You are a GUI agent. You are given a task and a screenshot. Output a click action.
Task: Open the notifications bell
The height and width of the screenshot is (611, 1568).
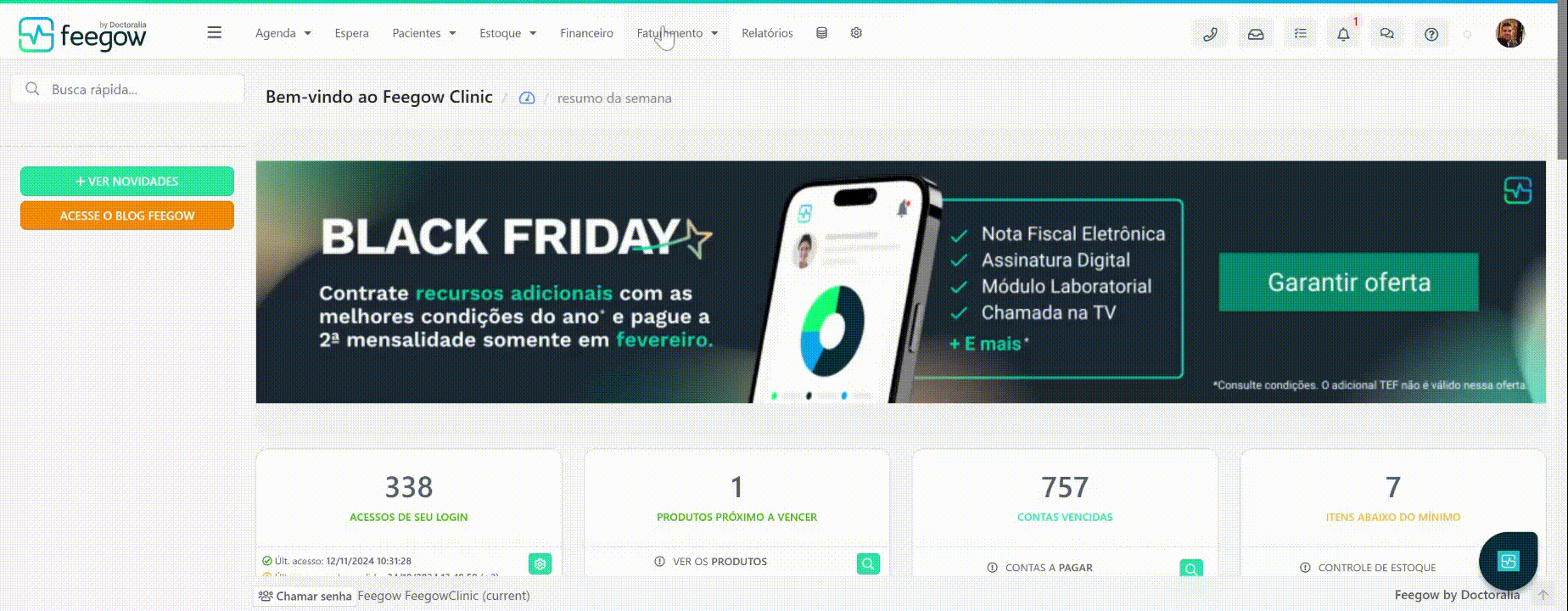click(1343, 34)
